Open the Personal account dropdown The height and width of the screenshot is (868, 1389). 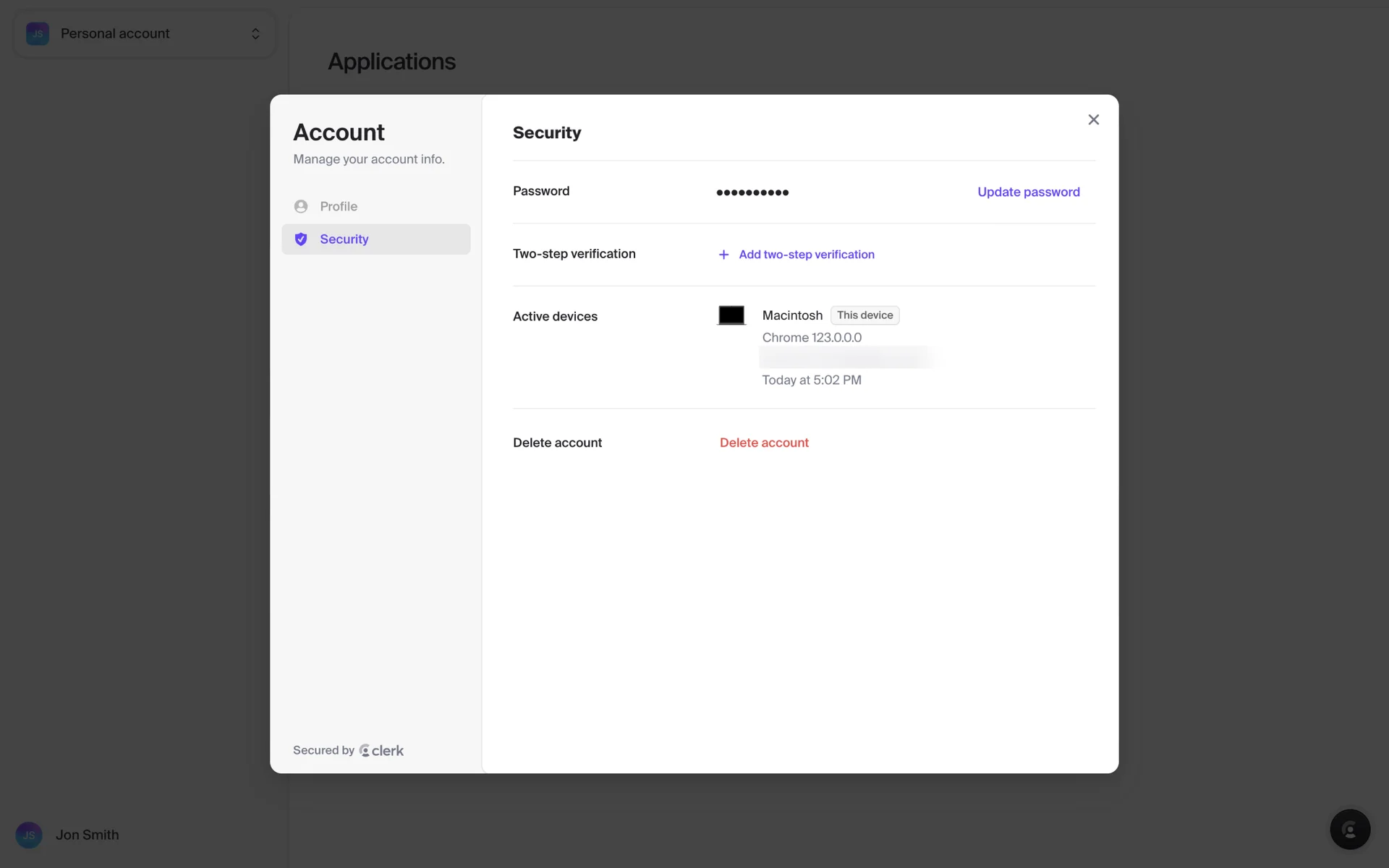pyautogui.click(x=115, y=33)
